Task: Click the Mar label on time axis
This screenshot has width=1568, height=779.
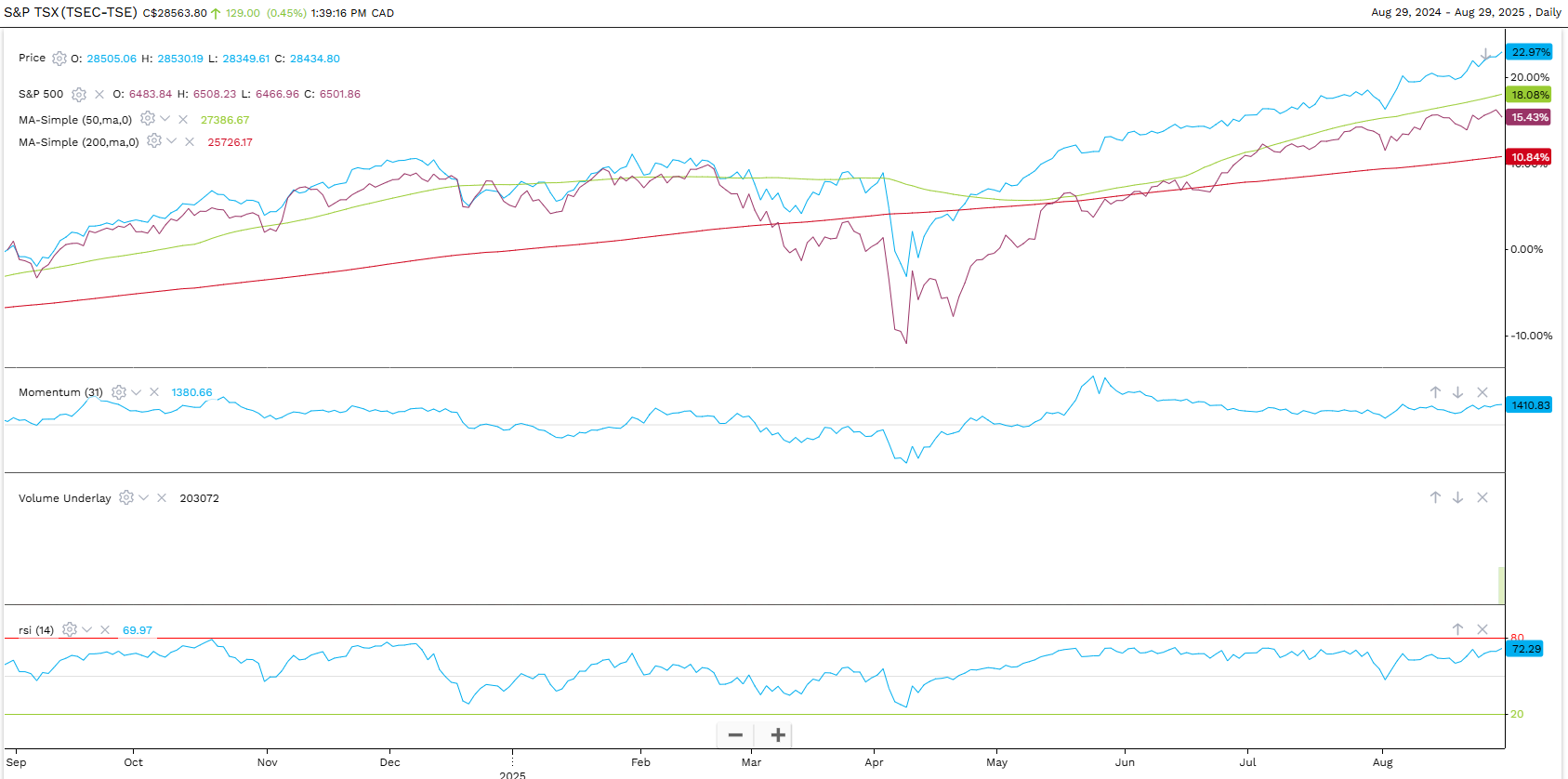Action: coord(751,762)
